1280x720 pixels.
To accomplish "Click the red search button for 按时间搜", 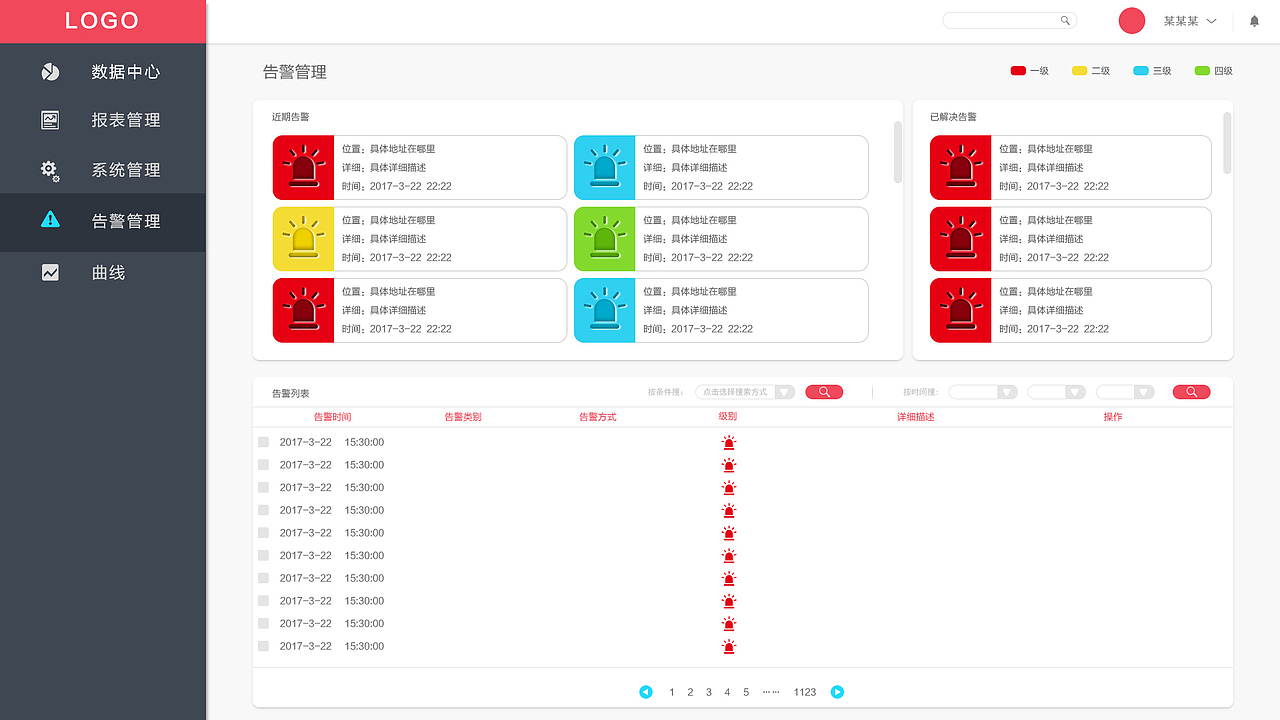I will point(1191,392).
